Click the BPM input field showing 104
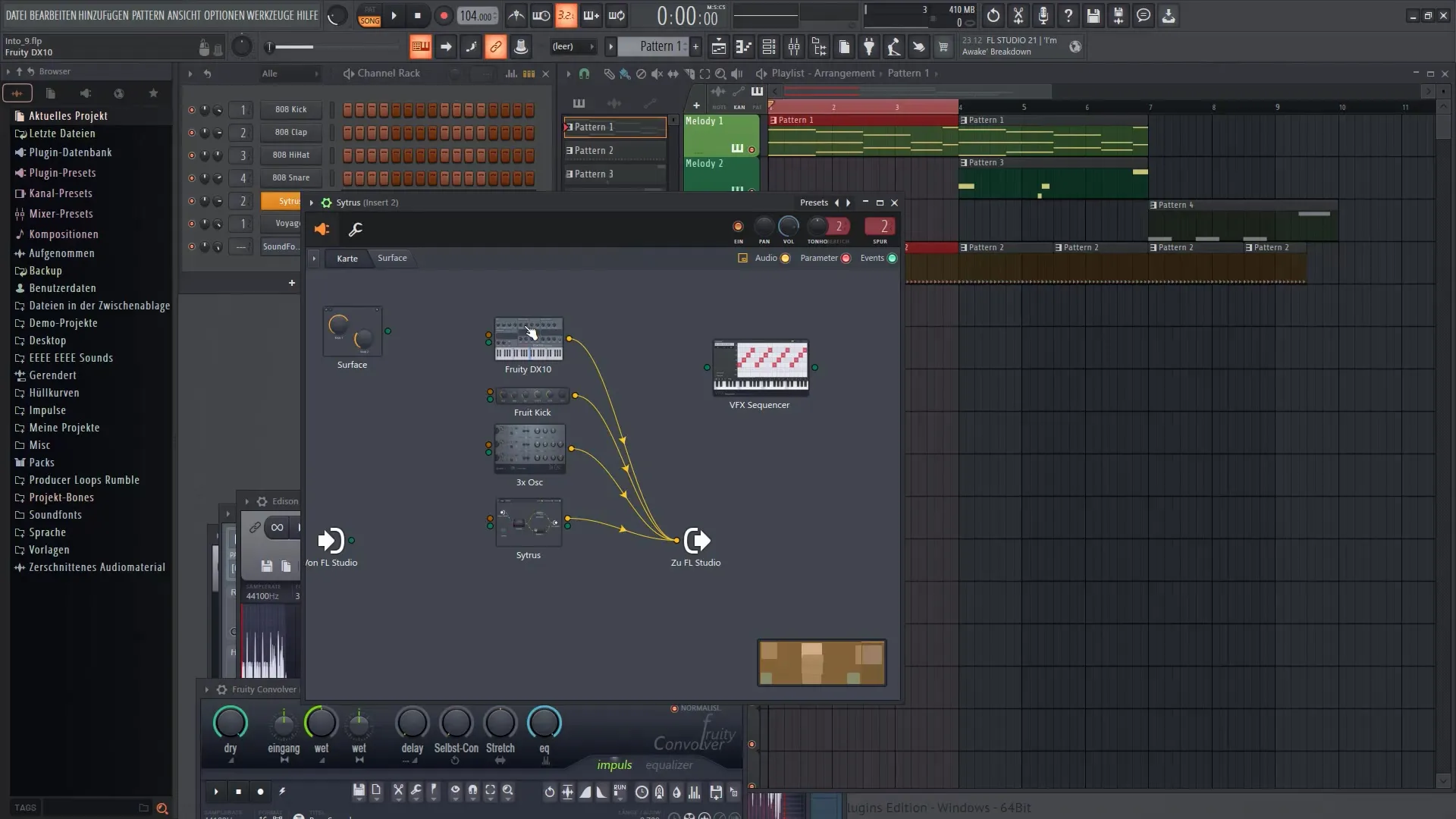 (476, 15)
